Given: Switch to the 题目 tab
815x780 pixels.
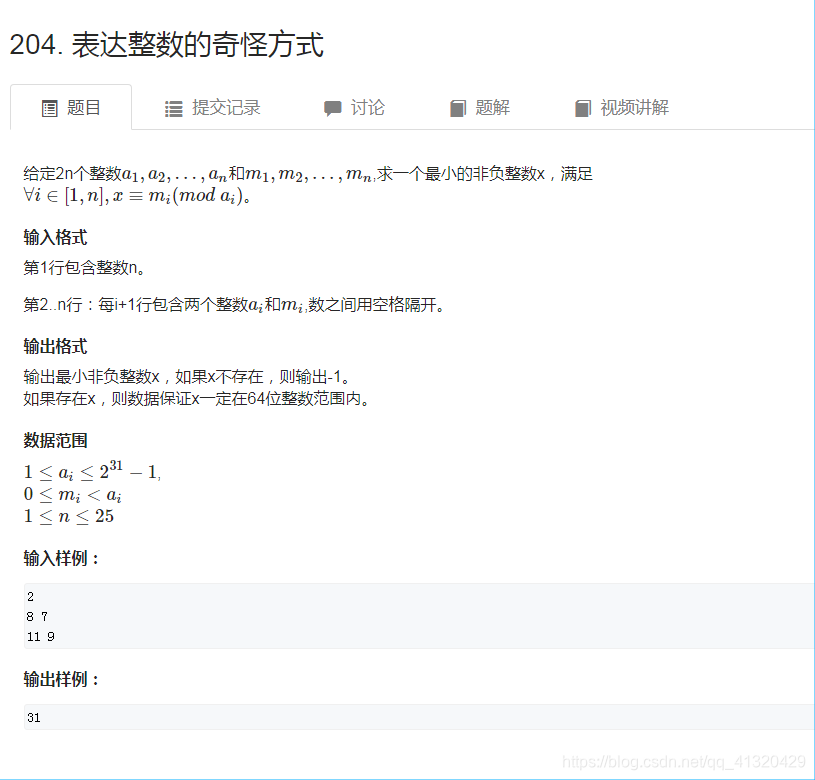Looking at the screenshot, I should (x=71, y=108).
